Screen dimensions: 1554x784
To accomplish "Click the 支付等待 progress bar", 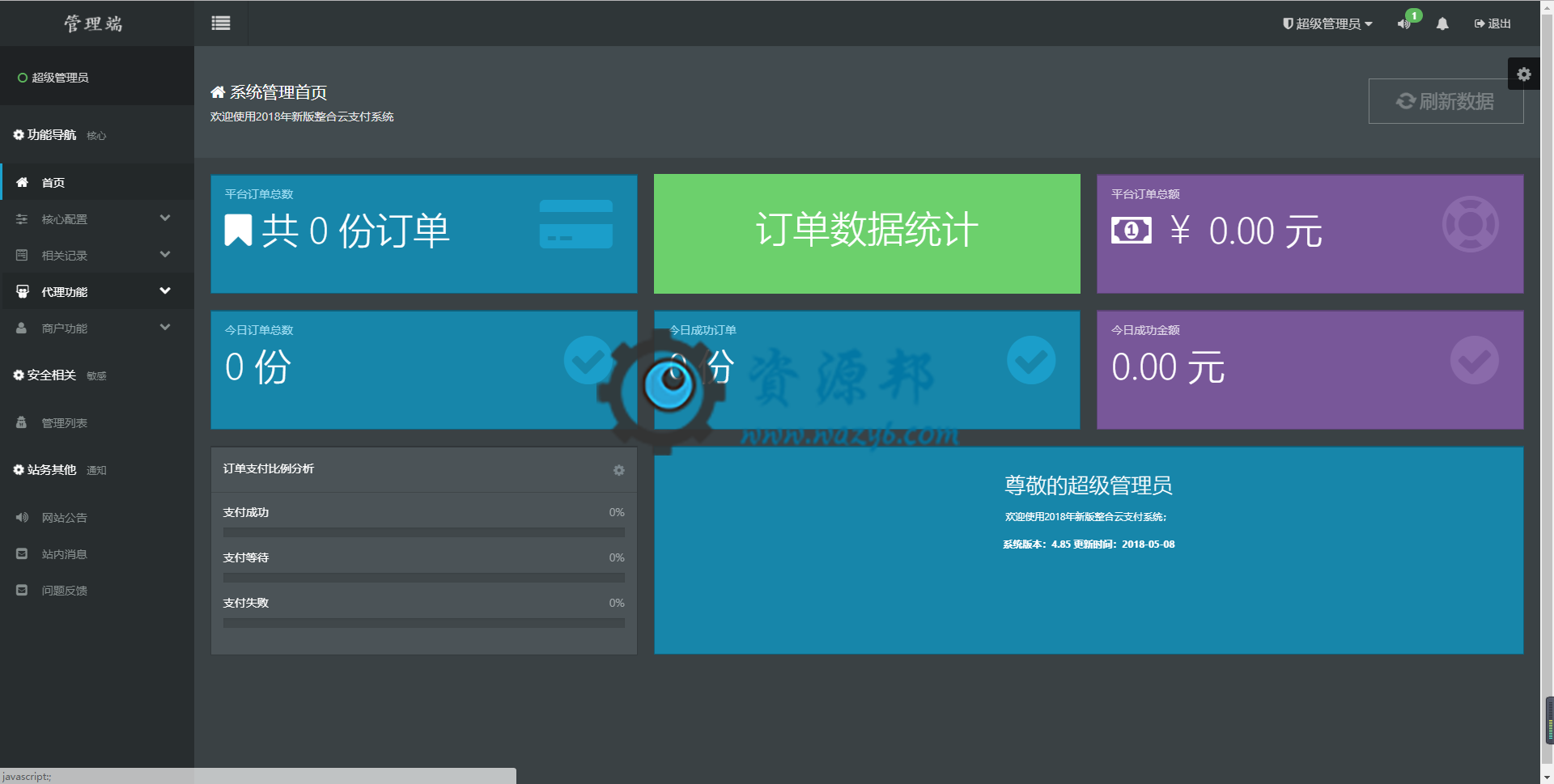I will coord(424,578).
